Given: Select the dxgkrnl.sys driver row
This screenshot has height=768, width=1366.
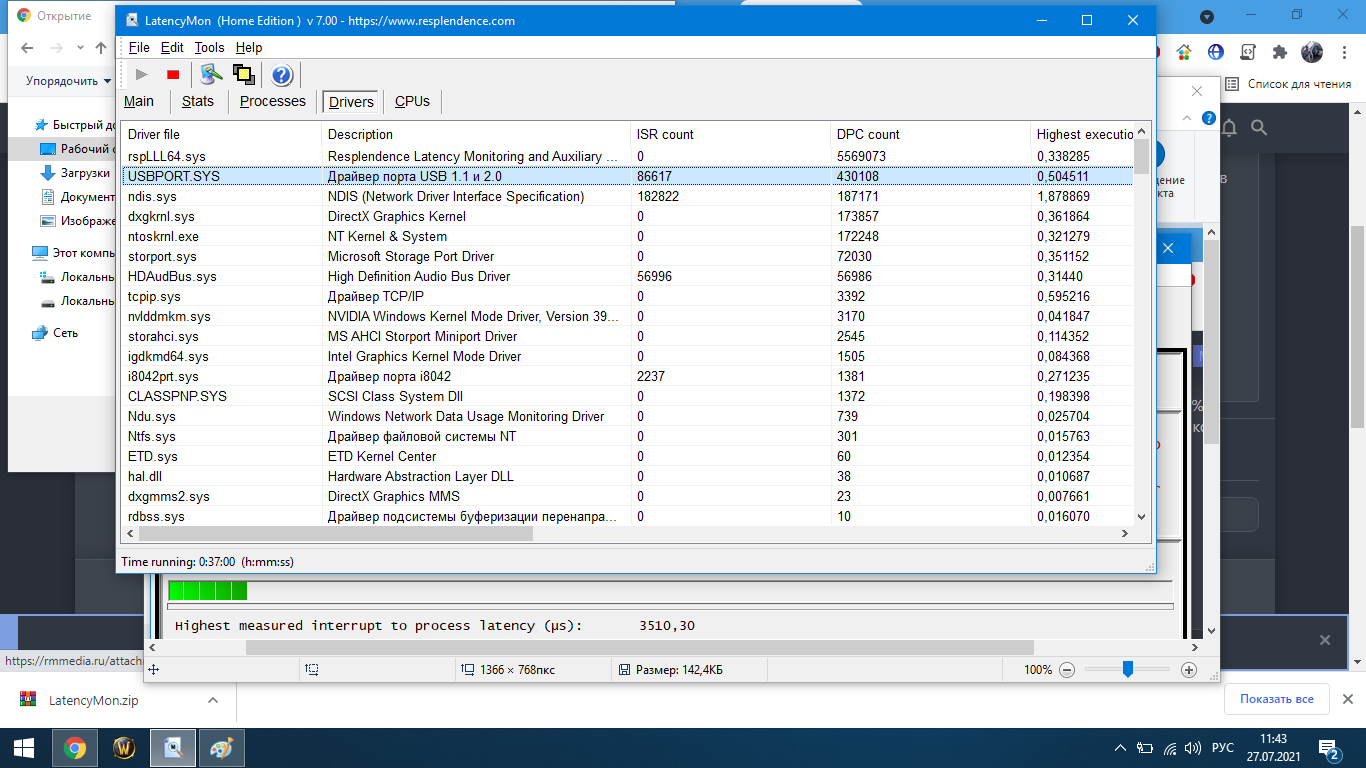Looking at the screenshot, I should click(x=628, y=216).
